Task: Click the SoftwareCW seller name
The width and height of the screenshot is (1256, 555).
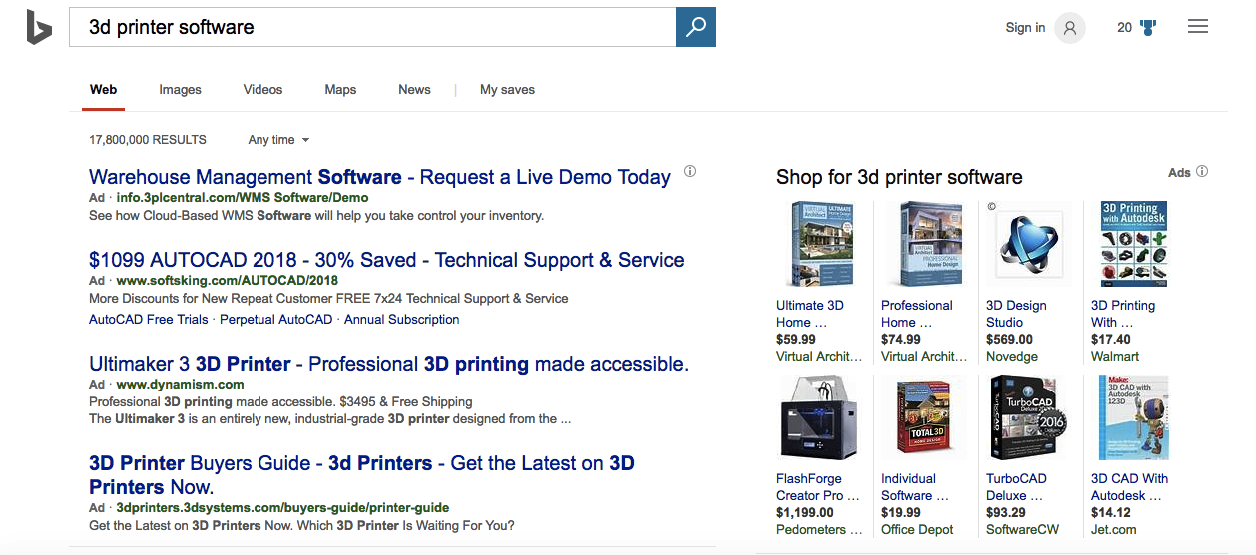Action: [1022, 530]
